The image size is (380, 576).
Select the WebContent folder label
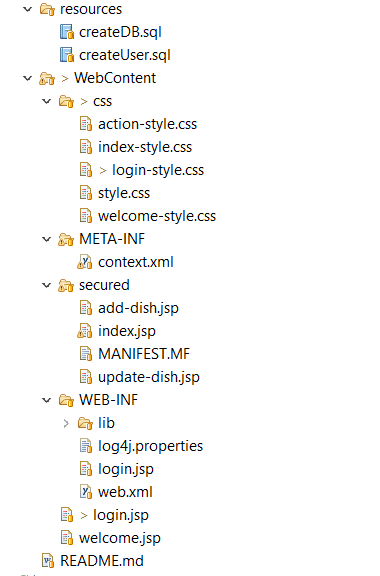[x=115, y=78]
